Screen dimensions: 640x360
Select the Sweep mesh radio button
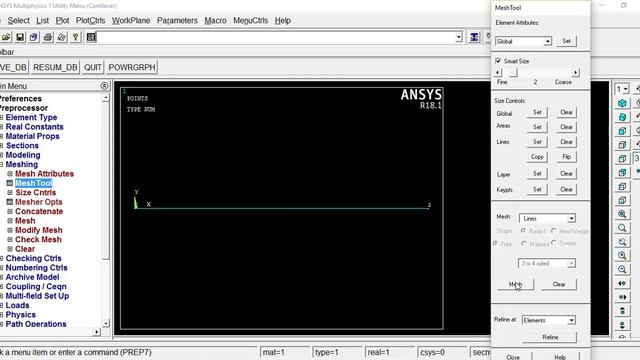point(554,243)
